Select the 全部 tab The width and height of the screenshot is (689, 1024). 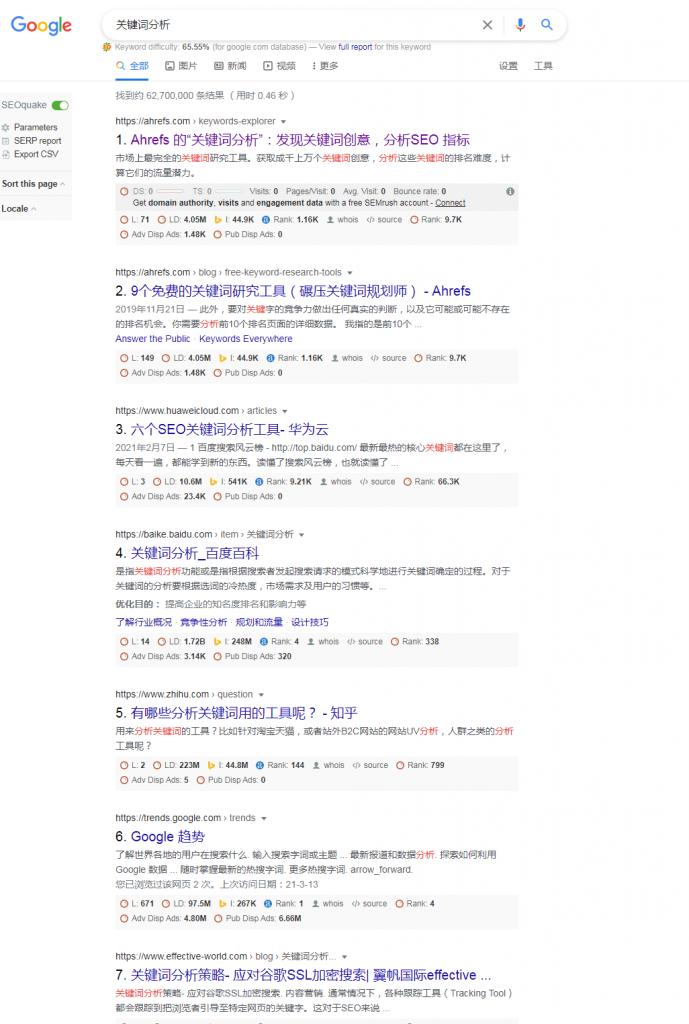[133, 66]
